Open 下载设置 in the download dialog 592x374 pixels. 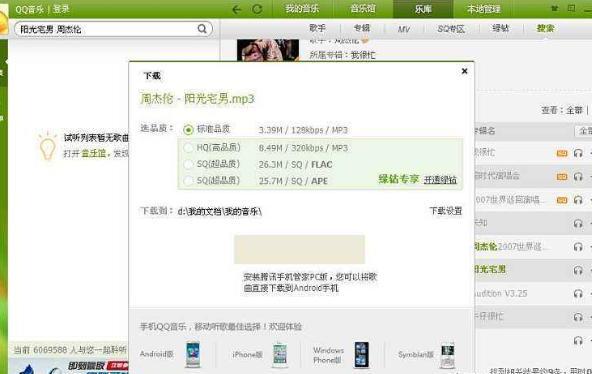tap(446, 211)
